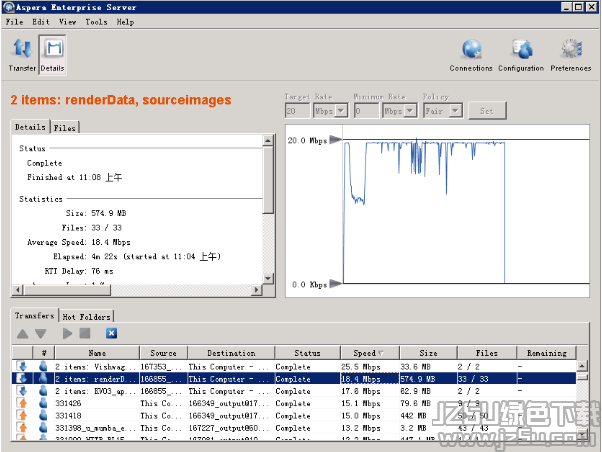
Task: Click upload arrow icon of 331428 row
Action: click(22, 403)
